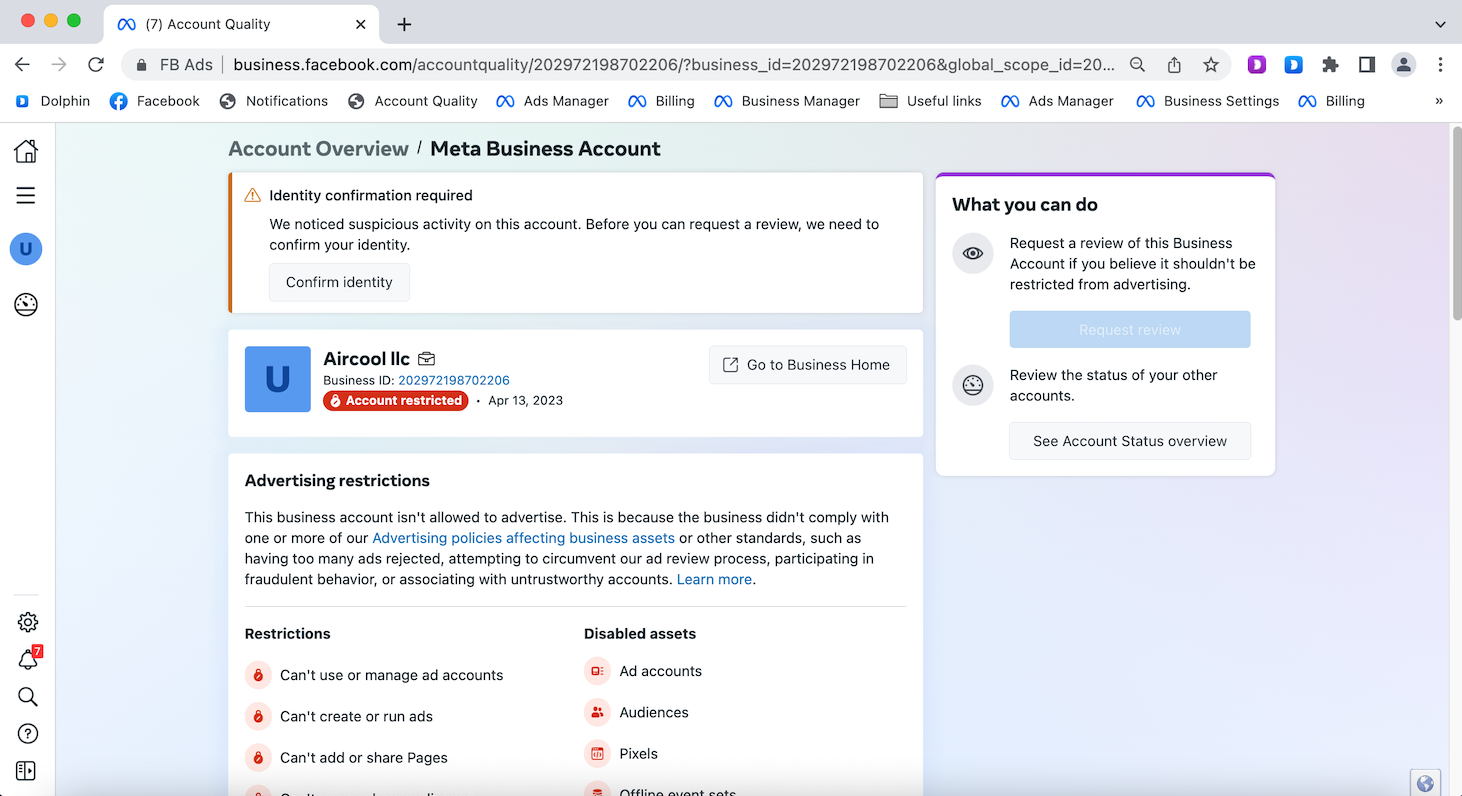Open the Notifications bookmark
This screenshot has width=1462, height=796.
click(x=274, y=101)
